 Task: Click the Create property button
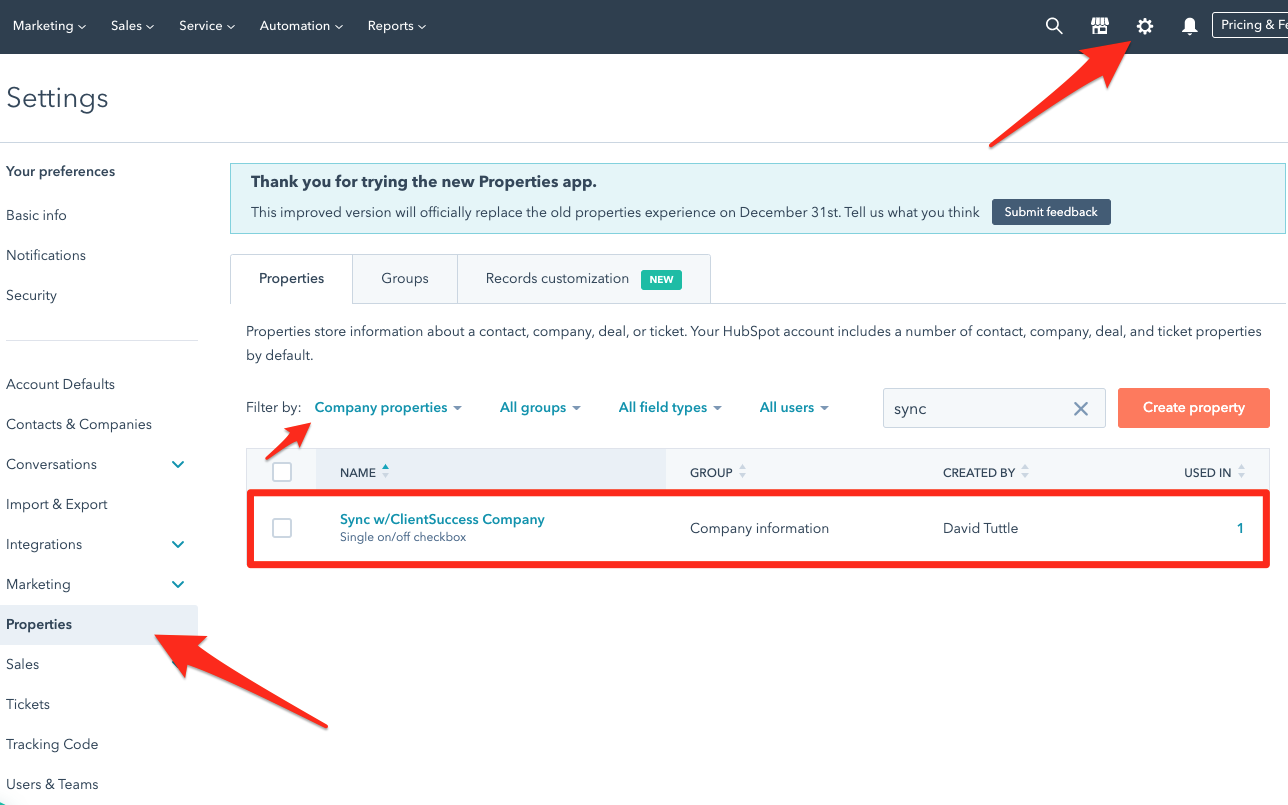click(1194, 408)
